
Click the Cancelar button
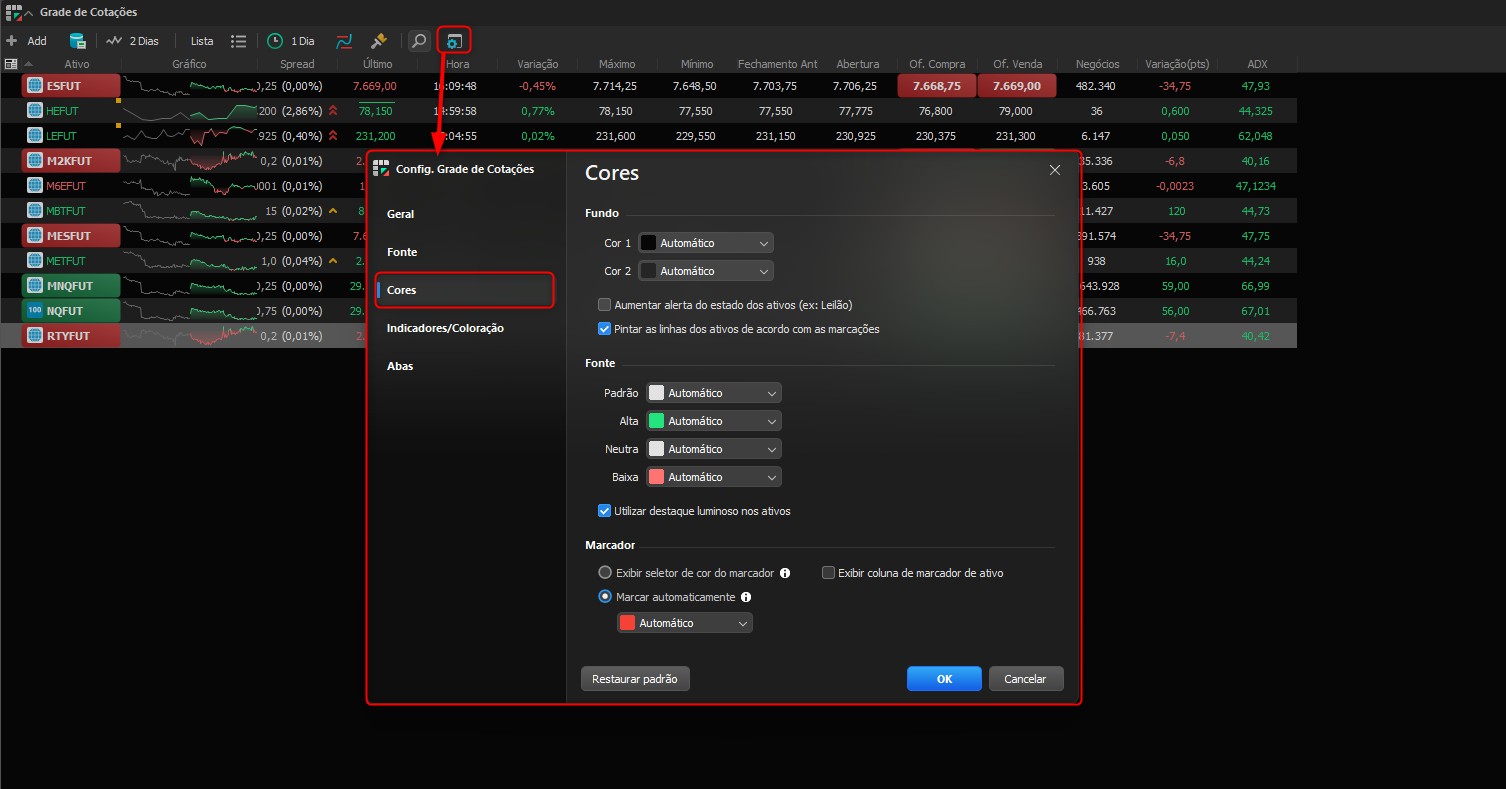pos(1026,679)
